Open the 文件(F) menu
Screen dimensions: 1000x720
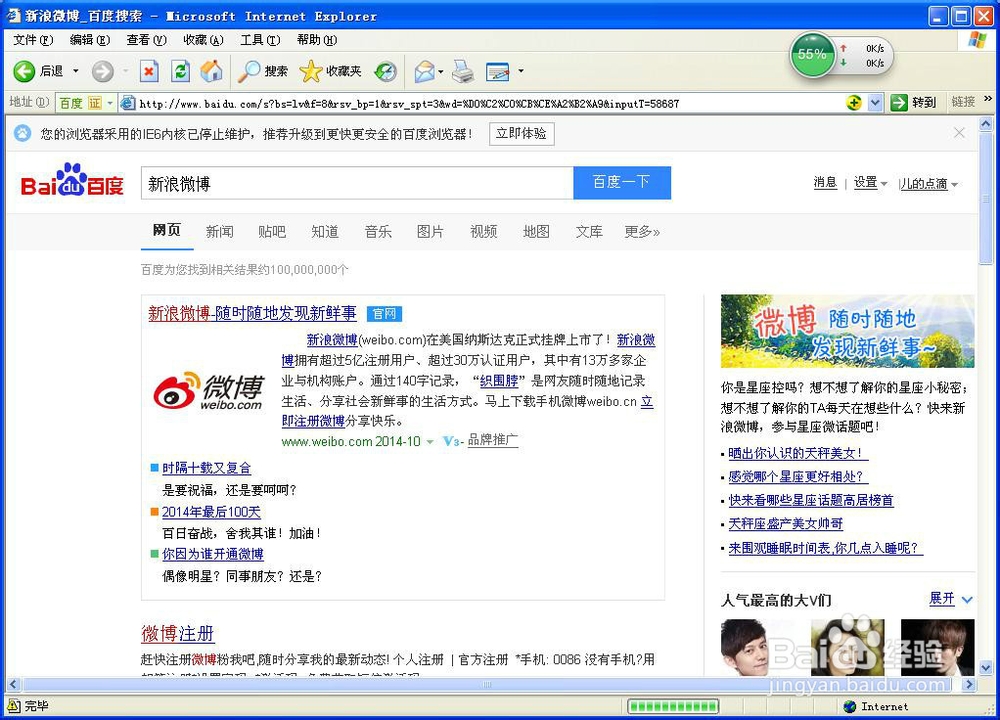click(33, 40)
